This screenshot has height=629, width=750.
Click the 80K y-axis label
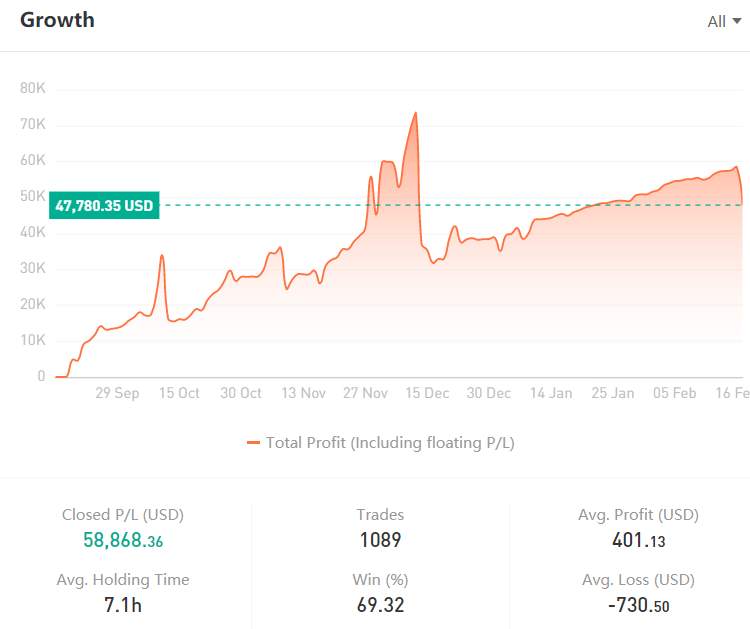tap(33, 88)
